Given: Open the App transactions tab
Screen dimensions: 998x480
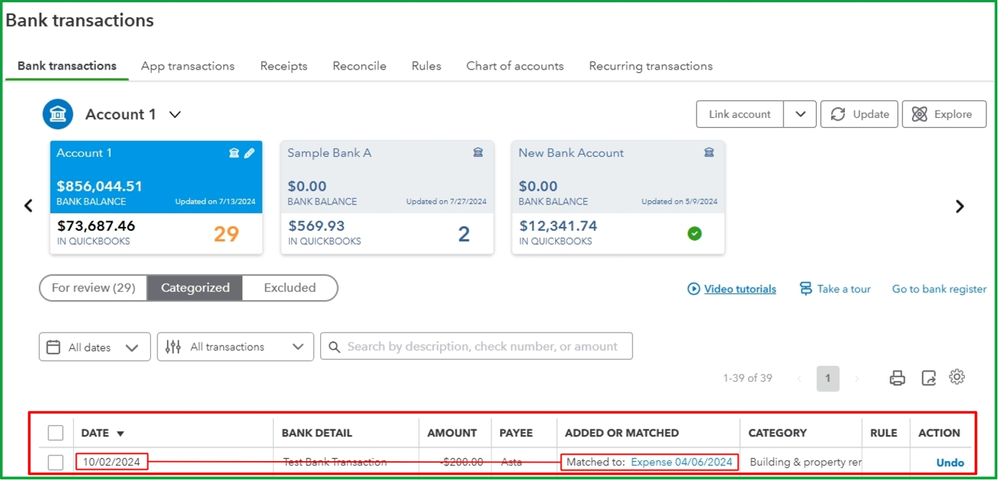Looking at the screenshot, I should coord(188,66).
